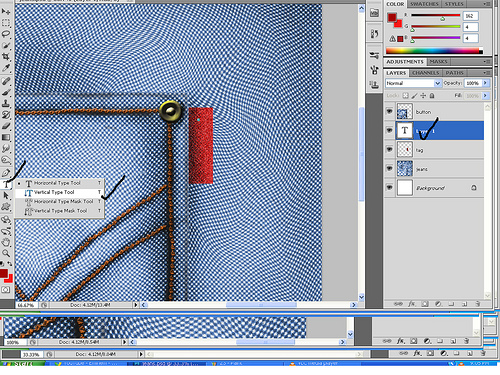Click the 66.67% zoom field
Viewport: 500px width, 375px height.
coord(26,305)
